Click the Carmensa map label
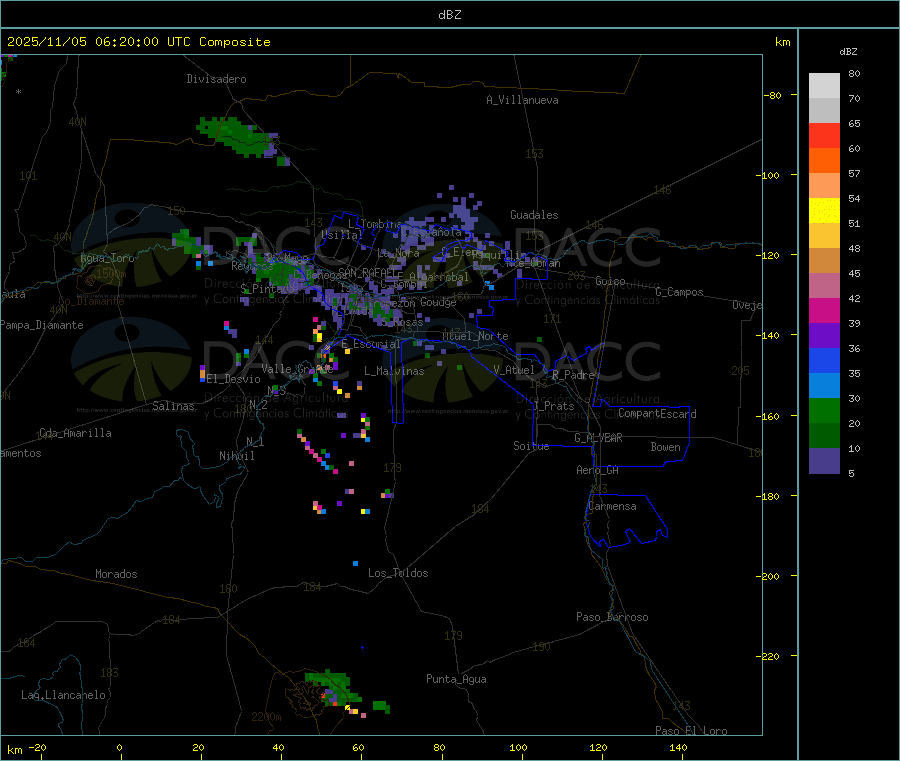Viewport: 900px width, 761px height. coord(612,506)
